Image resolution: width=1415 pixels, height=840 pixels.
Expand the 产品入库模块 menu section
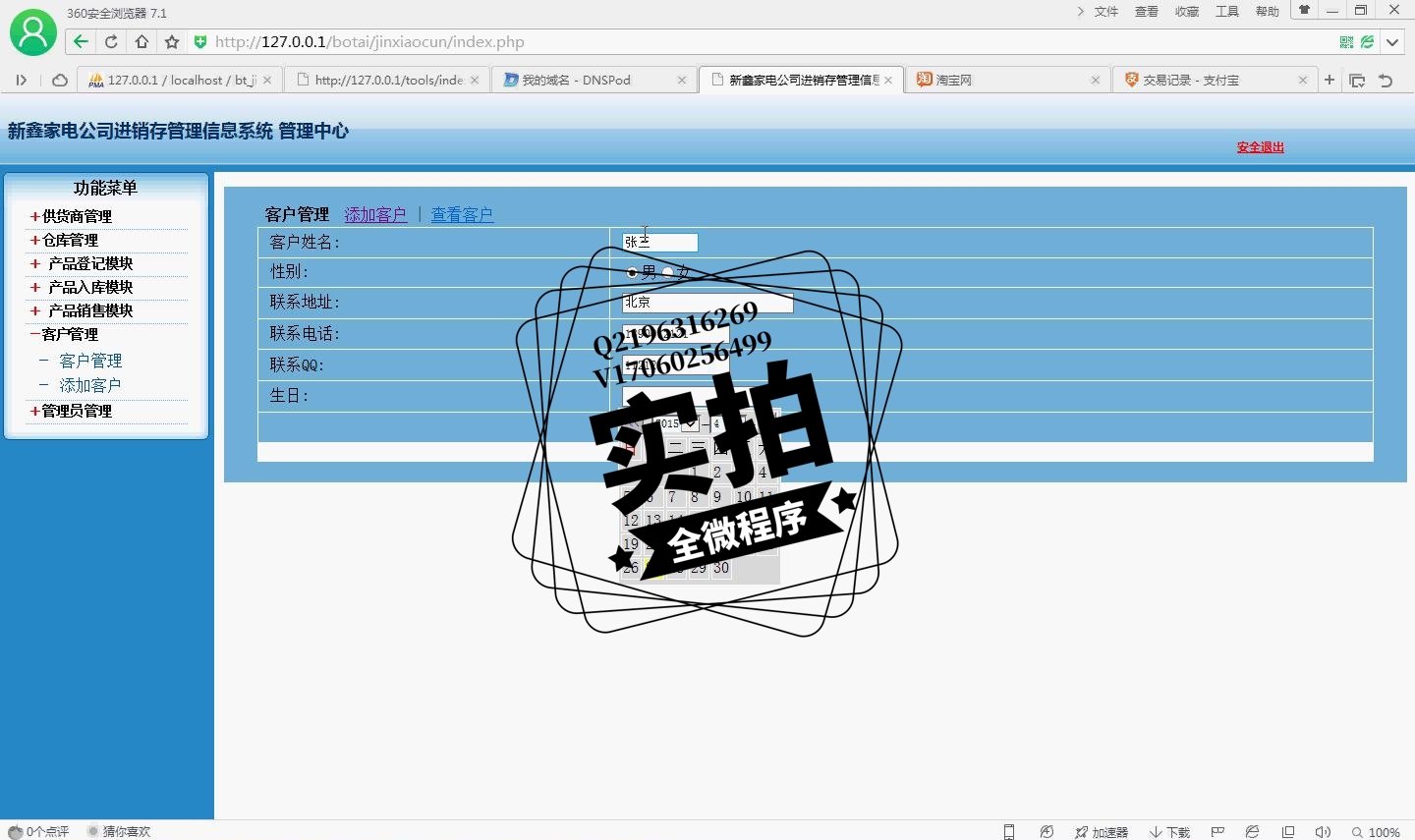click(82, 287)
